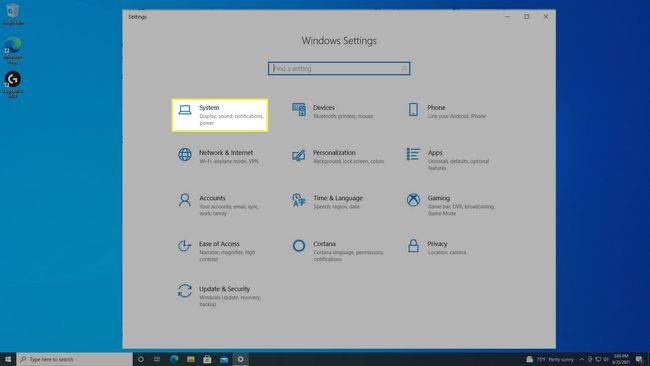Launch Microsoft Edge from the taskbar
Screen dimensions: 650x366
[174, 359]
